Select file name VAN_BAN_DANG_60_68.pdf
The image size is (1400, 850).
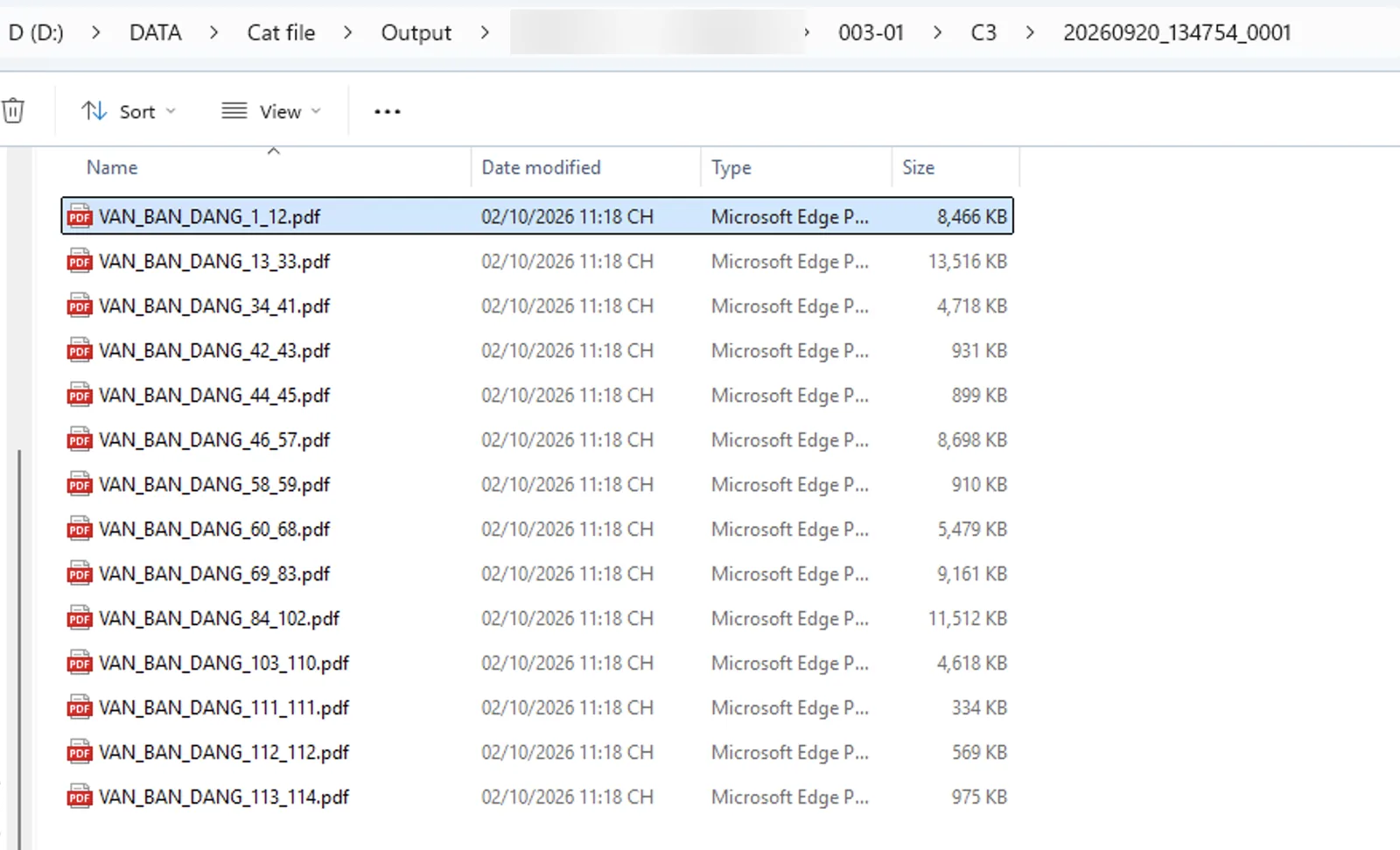(x=214, y=529)
